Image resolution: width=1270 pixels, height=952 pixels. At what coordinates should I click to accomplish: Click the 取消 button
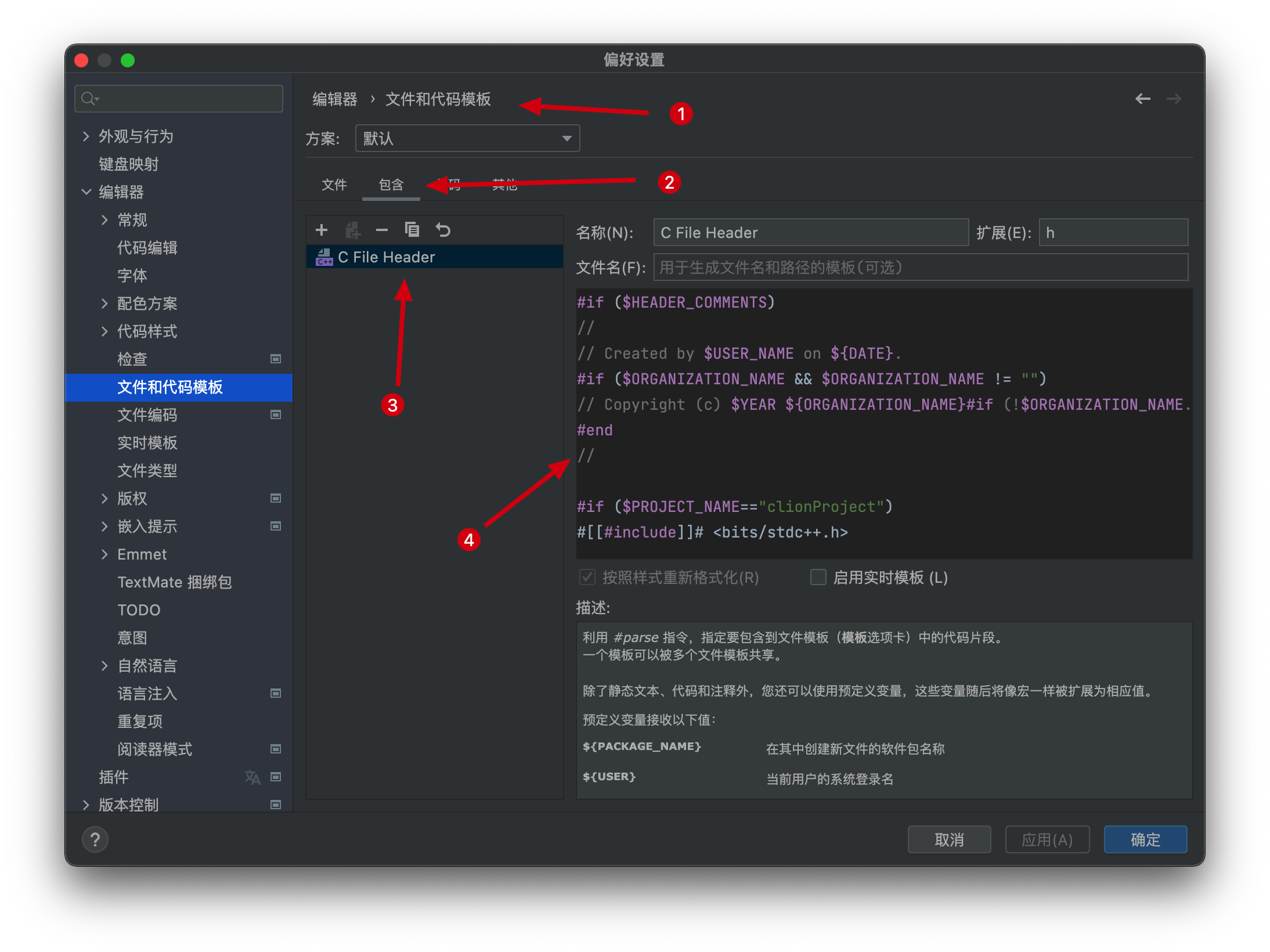(949, 839)
